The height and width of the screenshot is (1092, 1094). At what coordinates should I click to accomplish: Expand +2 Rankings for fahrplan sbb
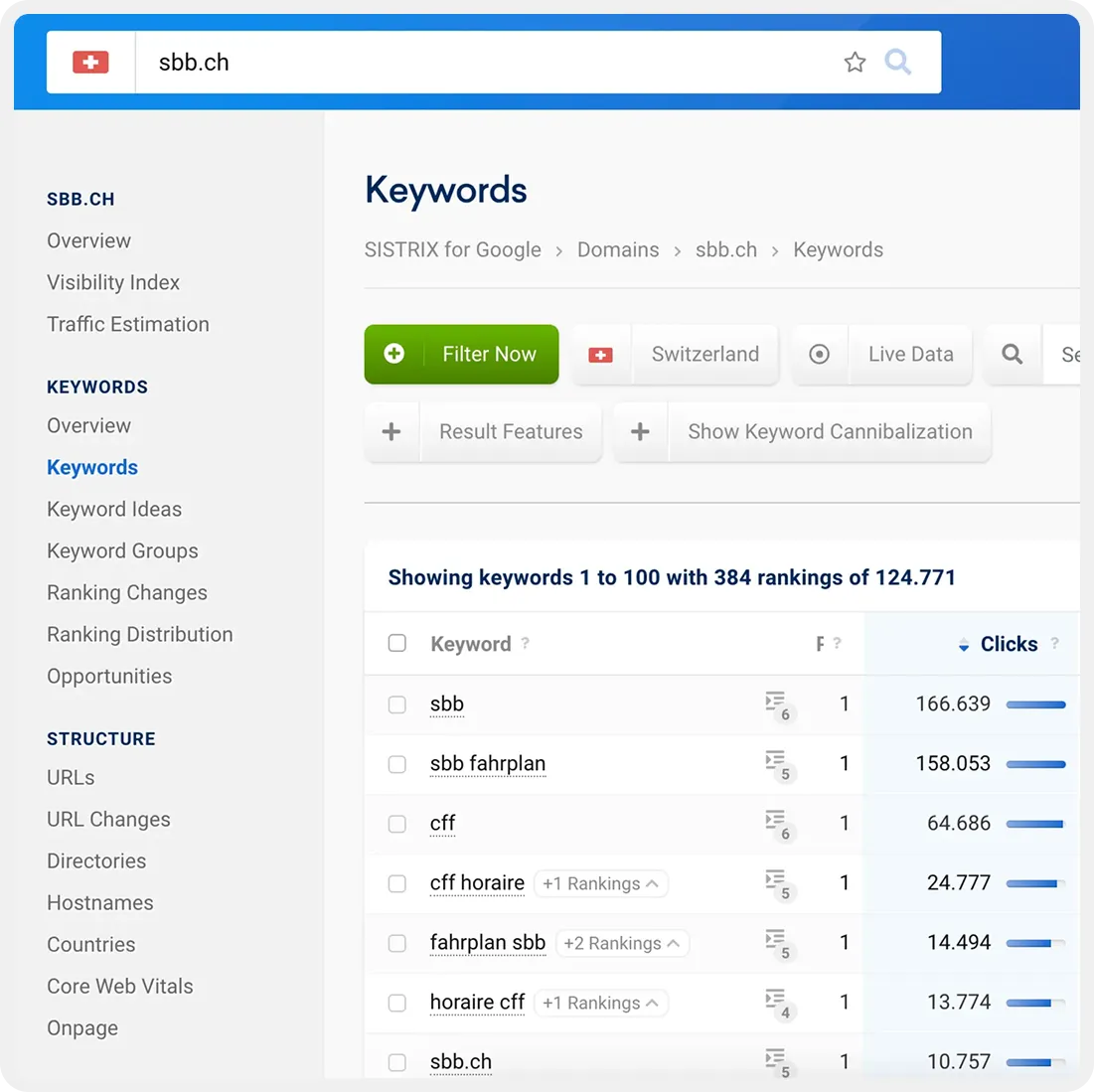click(622, 943)
